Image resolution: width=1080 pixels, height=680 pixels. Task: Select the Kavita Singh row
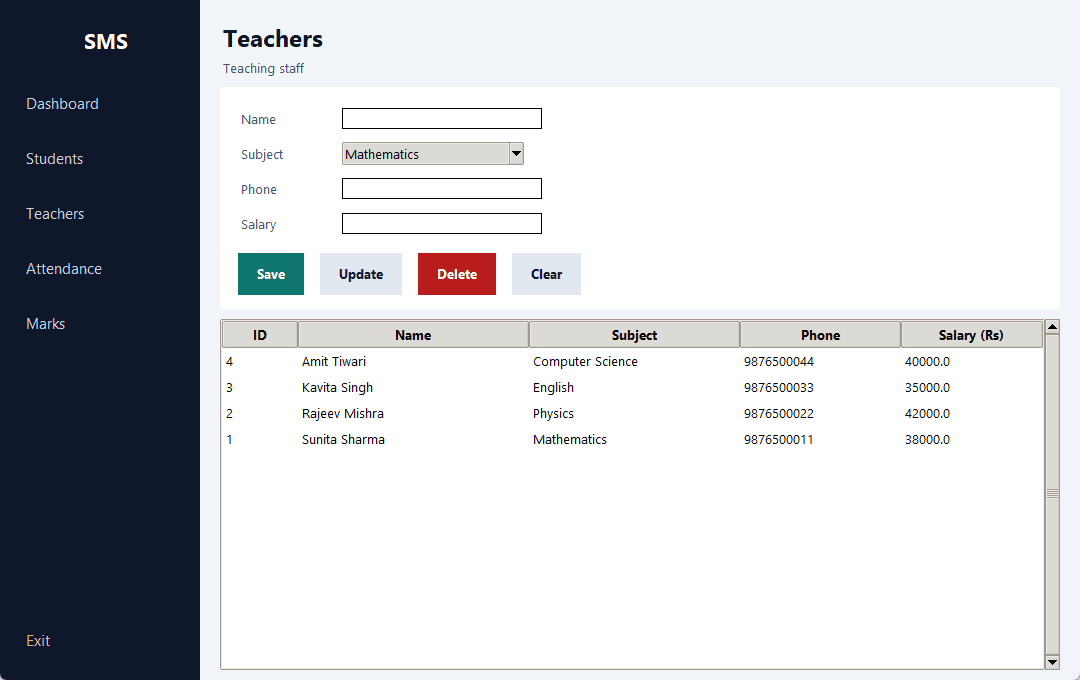point(632,388)
